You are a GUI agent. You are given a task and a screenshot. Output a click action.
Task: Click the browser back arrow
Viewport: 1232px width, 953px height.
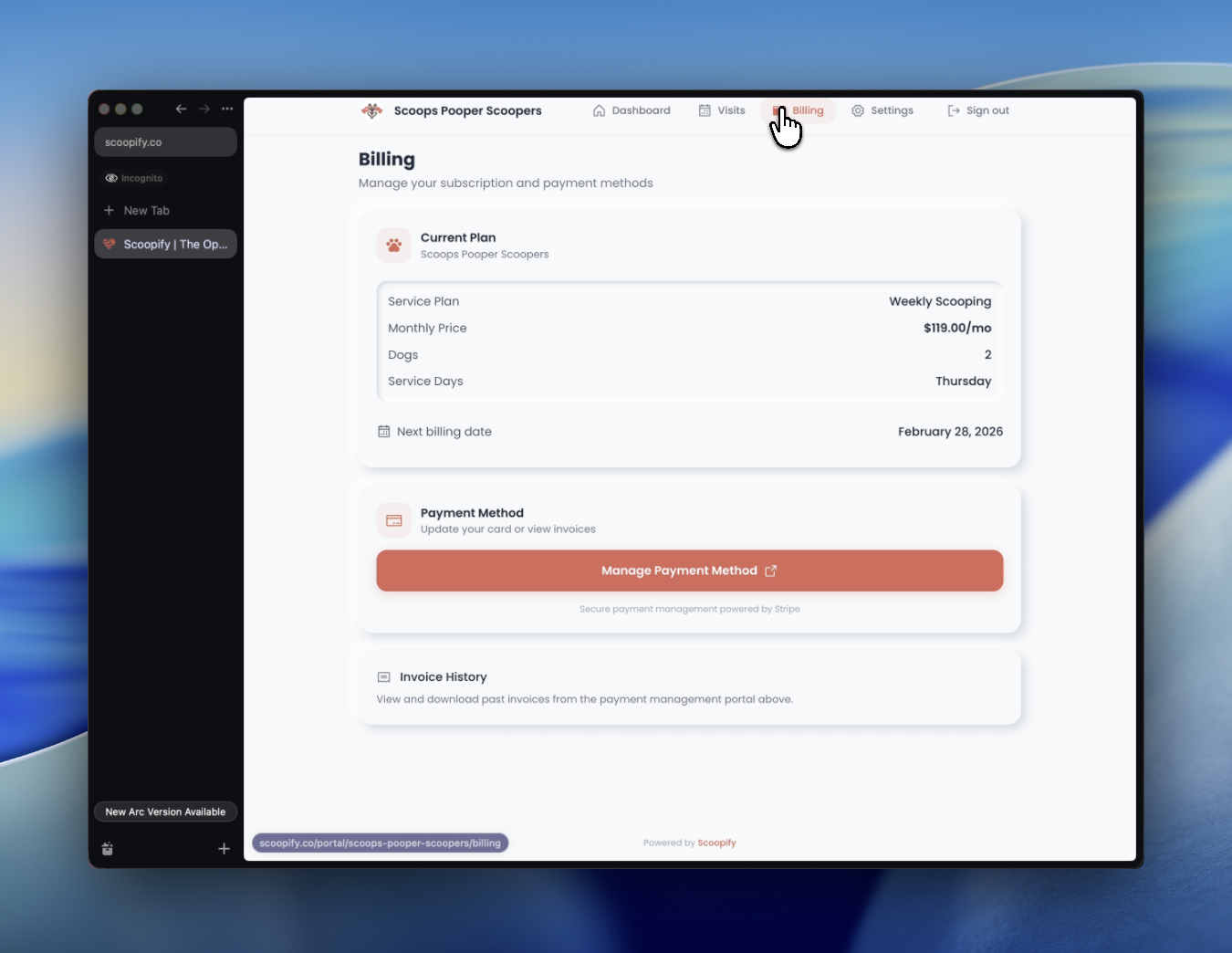tap(181, 109)
